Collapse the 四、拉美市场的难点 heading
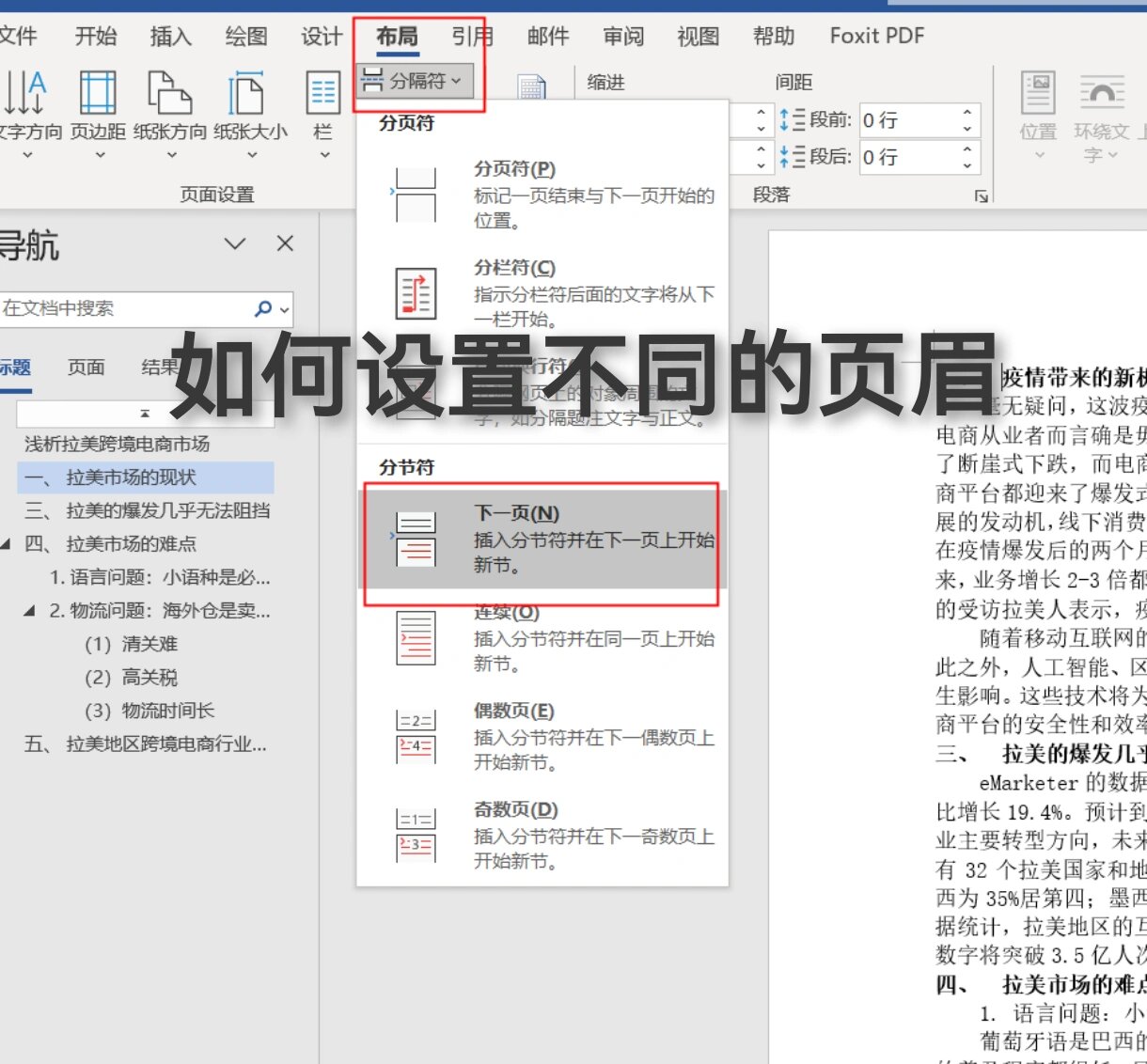 click(6, 544)
